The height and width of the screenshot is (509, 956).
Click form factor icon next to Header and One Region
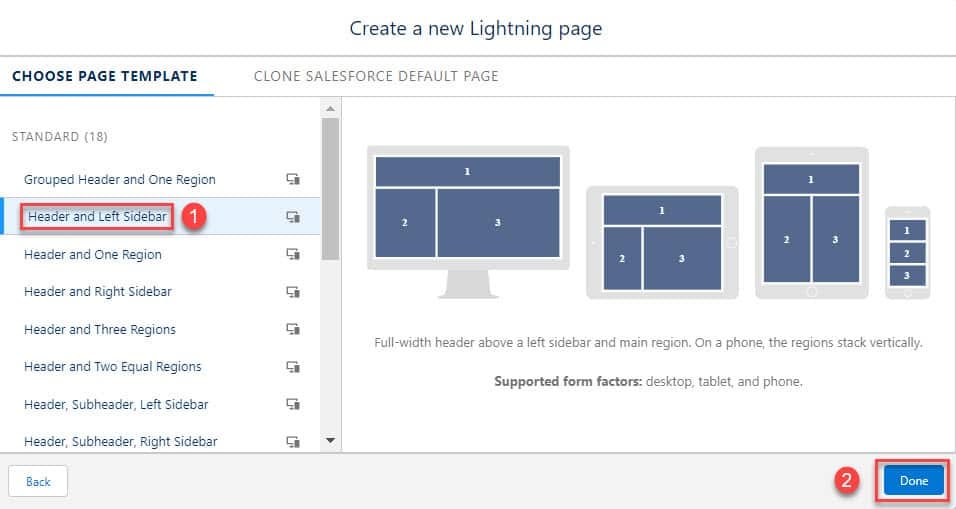point(293,254)
